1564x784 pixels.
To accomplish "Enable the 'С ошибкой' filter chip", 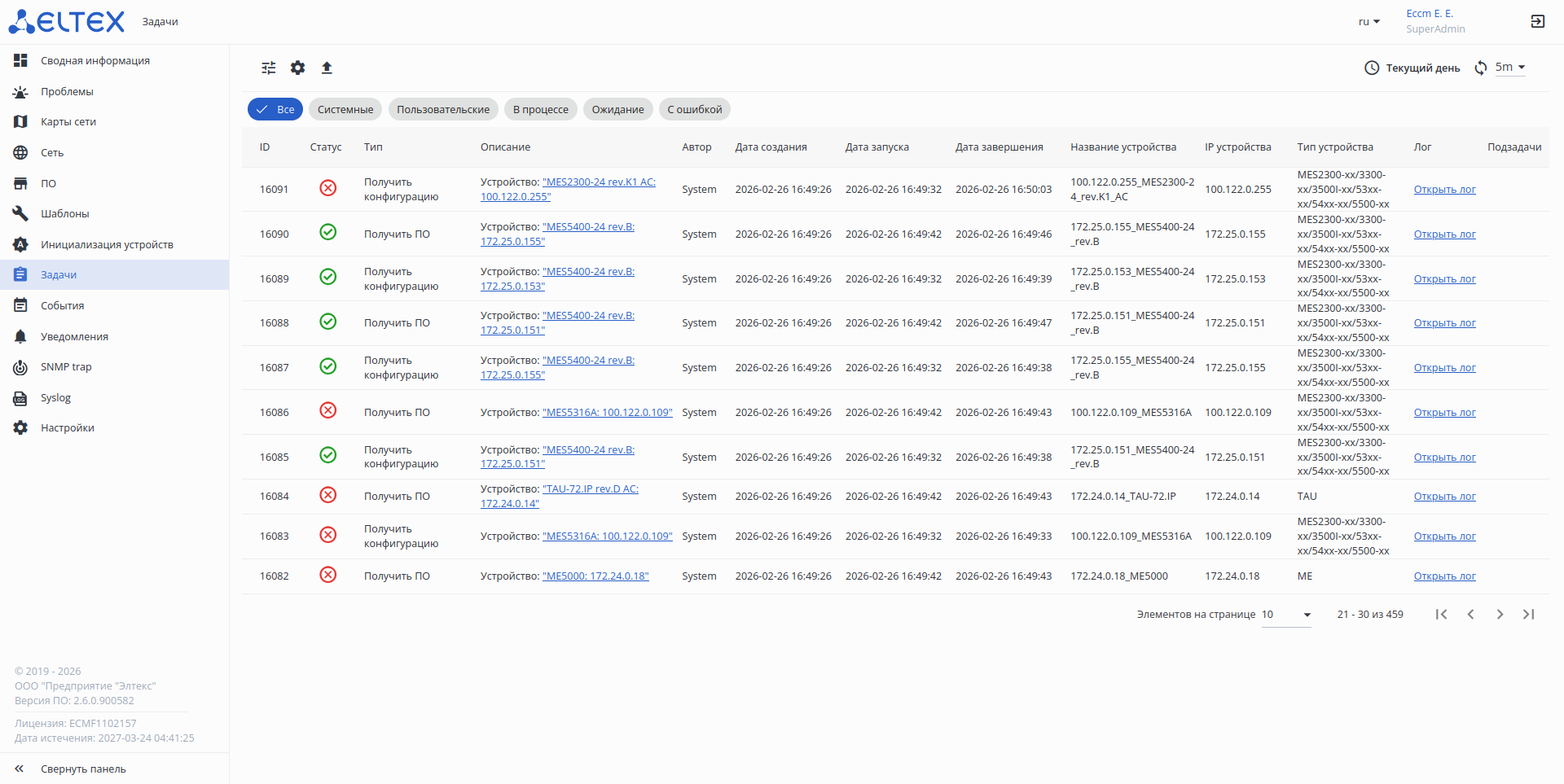I will [x=694, y=110].
